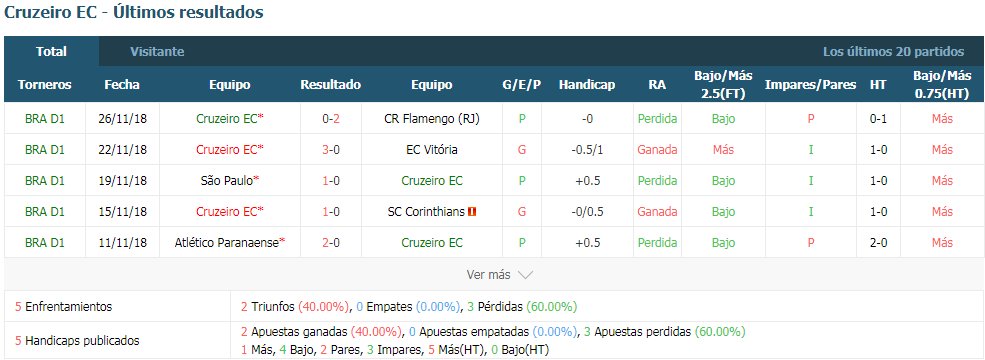This screenshot has height=360, width=985.
Task: Open the 2-0 result on 11/11/18
Action: click(x=330, y=243)
